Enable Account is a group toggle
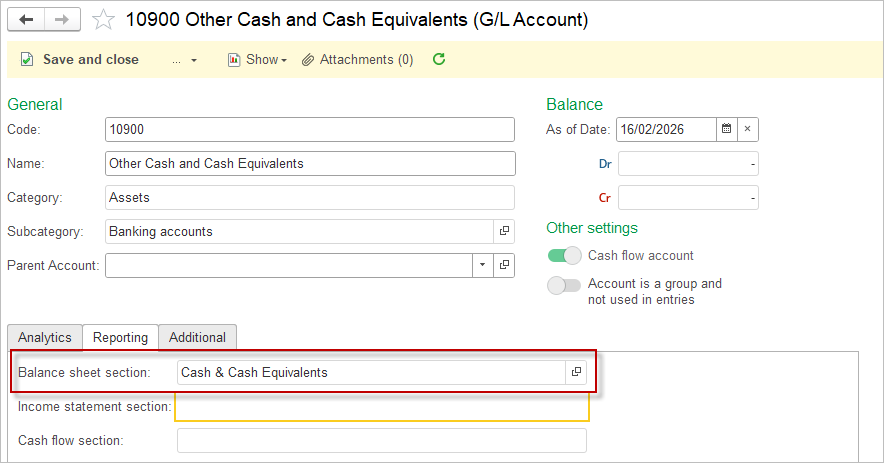This screenshot has width=884, height=463. point(564,285)
